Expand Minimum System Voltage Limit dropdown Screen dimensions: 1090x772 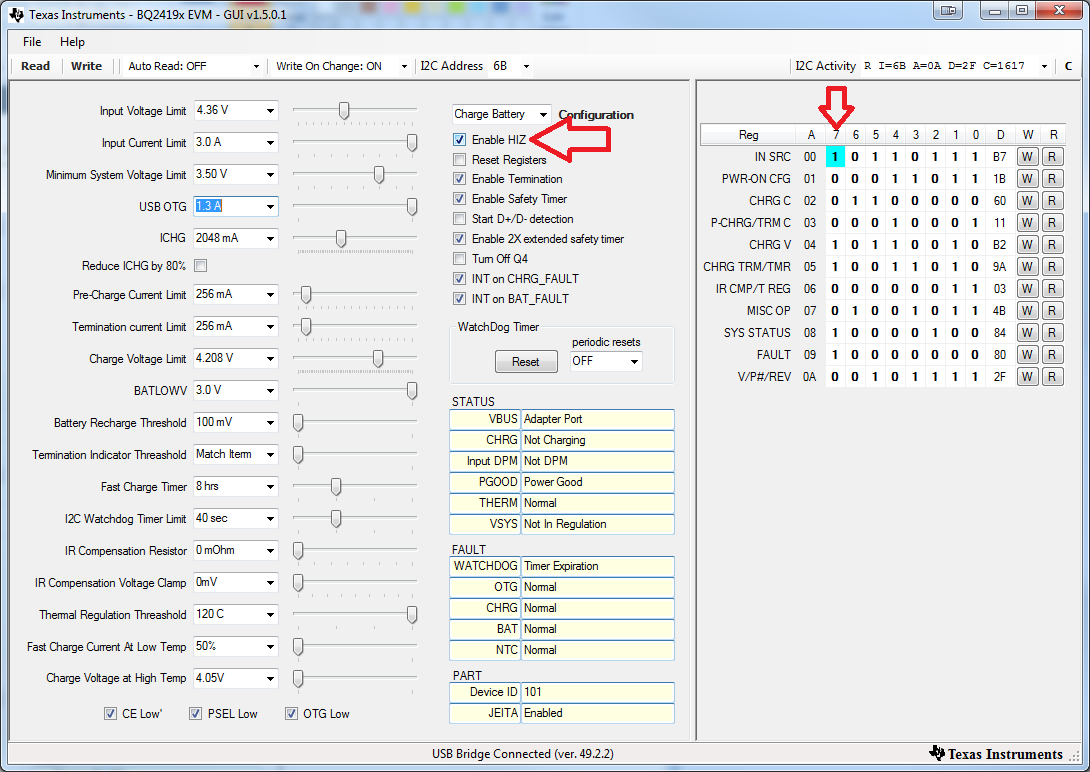pyautogui.click(x=270, y=174)
